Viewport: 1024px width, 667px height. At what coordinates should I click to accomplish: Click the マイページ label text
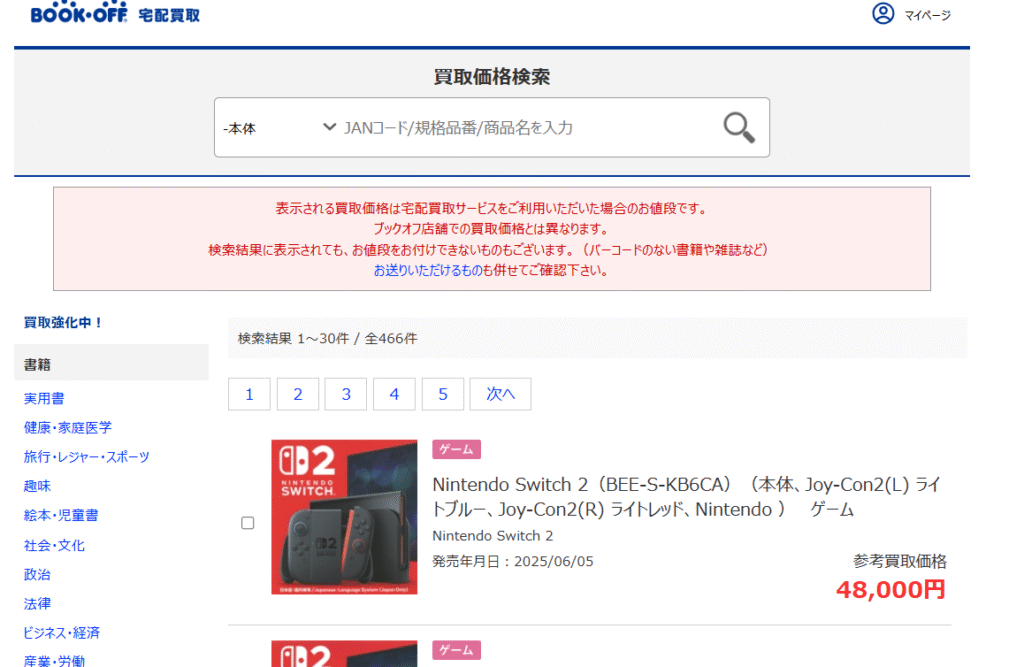click(927, 15)
